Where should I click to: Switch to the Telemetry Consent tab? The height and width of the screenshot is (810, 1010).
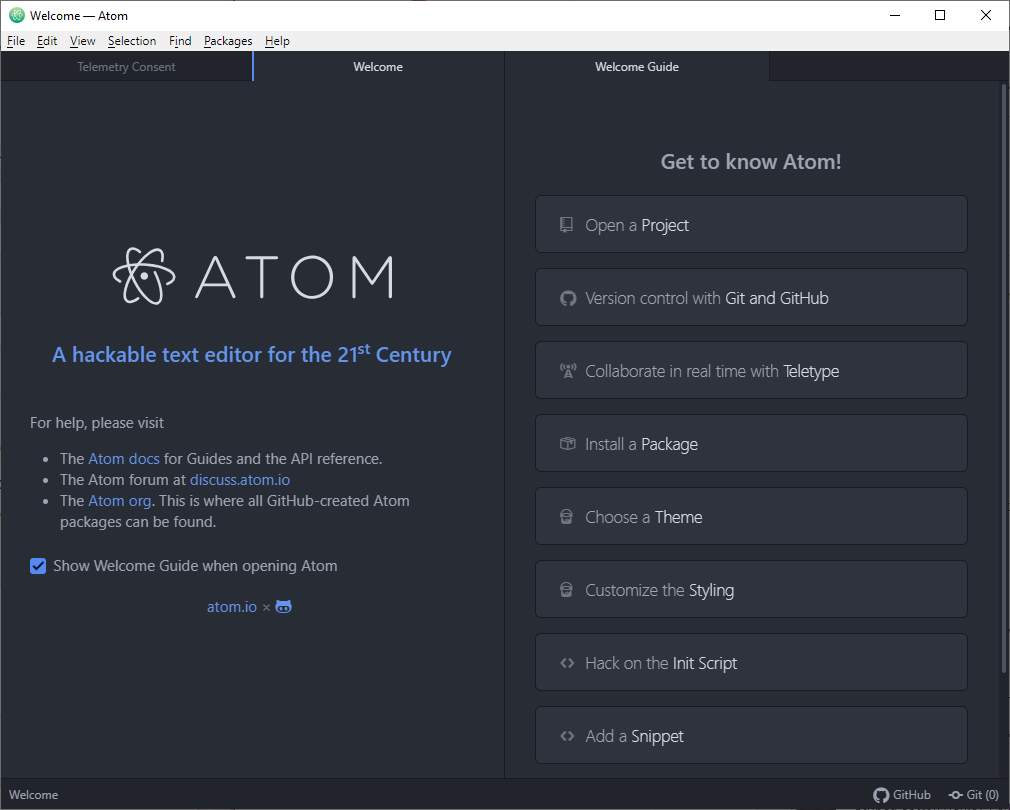pos(126,66)
